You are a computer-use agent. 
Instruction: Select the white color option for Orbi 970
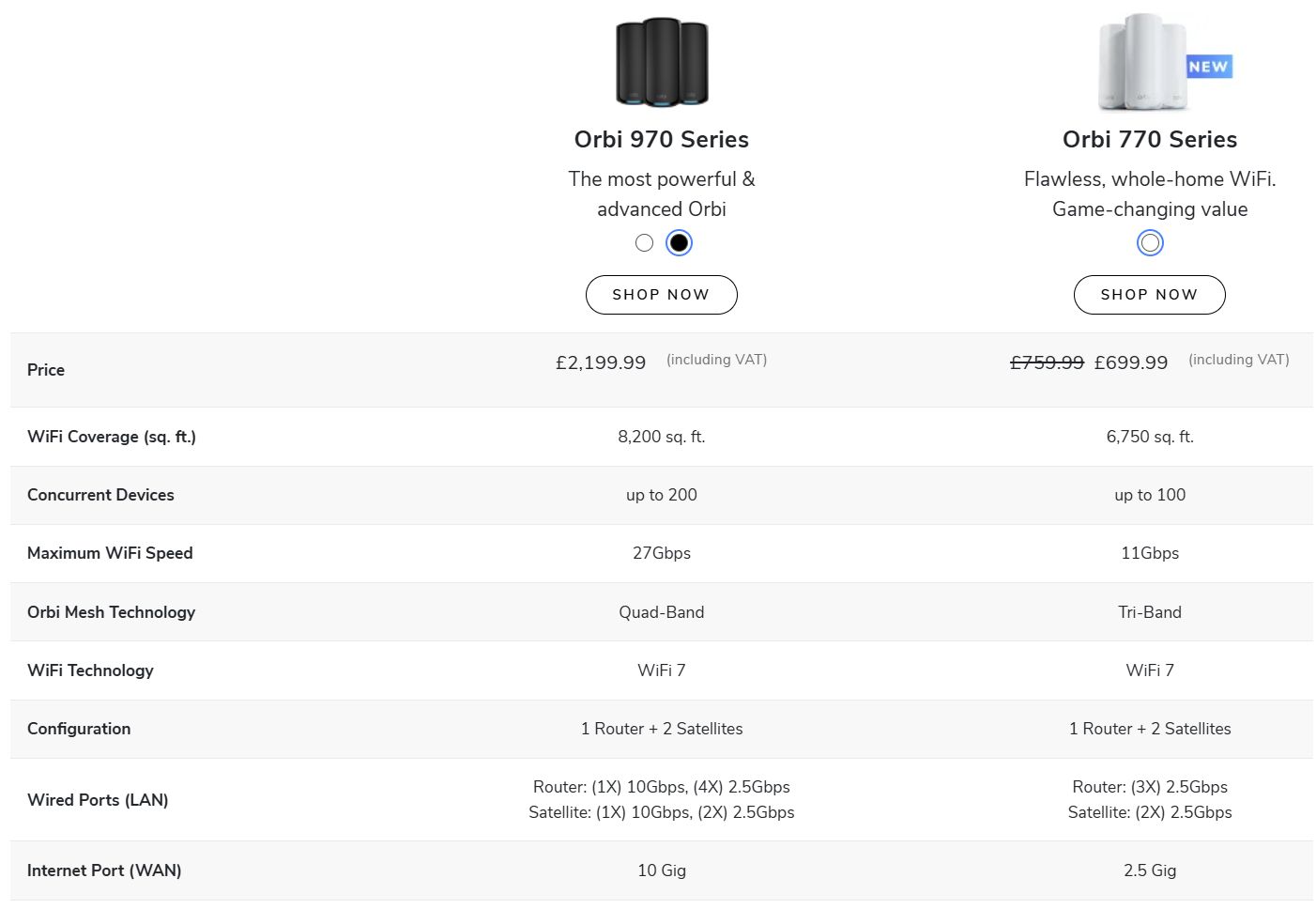pos(644,243)
